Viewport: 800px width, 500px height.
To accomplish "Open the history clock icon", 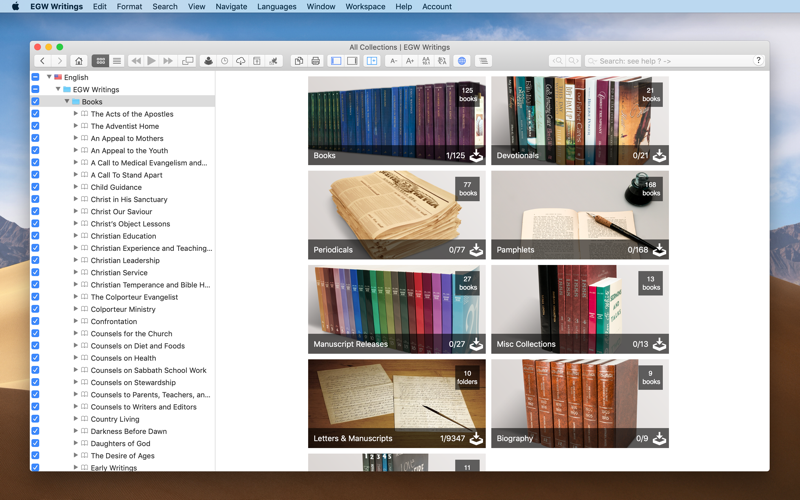I will (x=224, y=61).
